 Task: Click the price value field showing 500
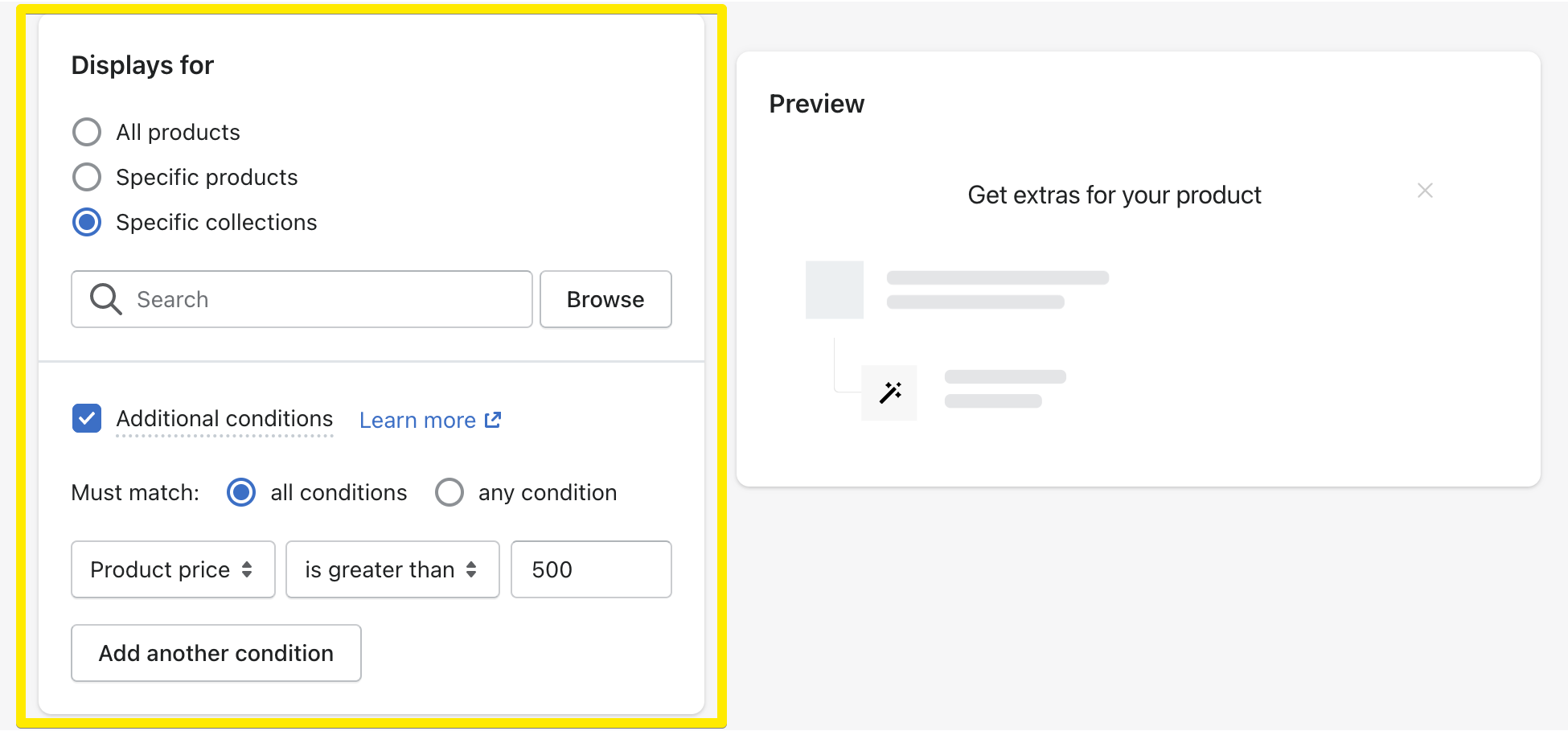point(591,569)
